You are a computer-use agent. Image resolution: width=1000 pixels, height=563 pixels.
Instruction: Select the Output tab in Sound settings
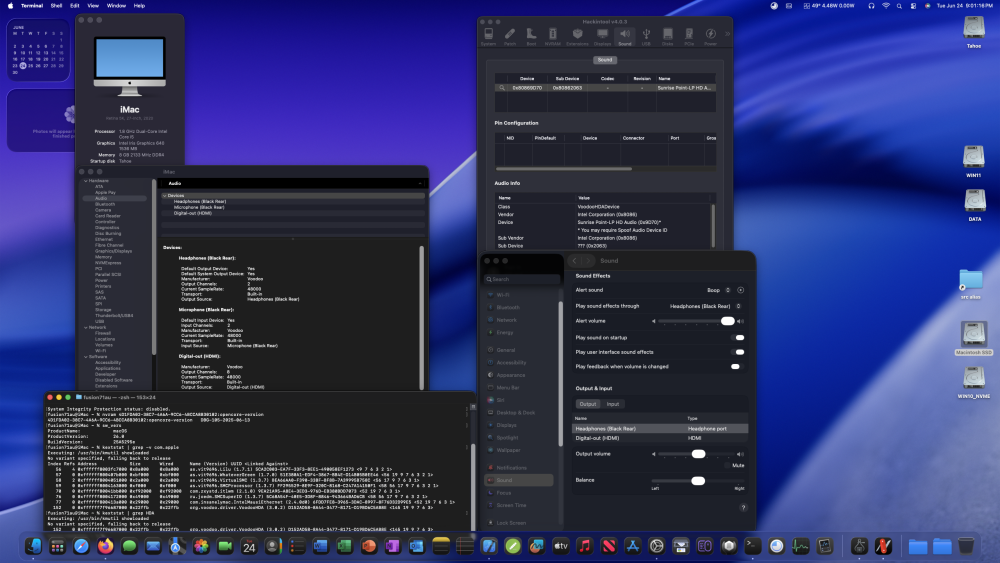(588, 404)
